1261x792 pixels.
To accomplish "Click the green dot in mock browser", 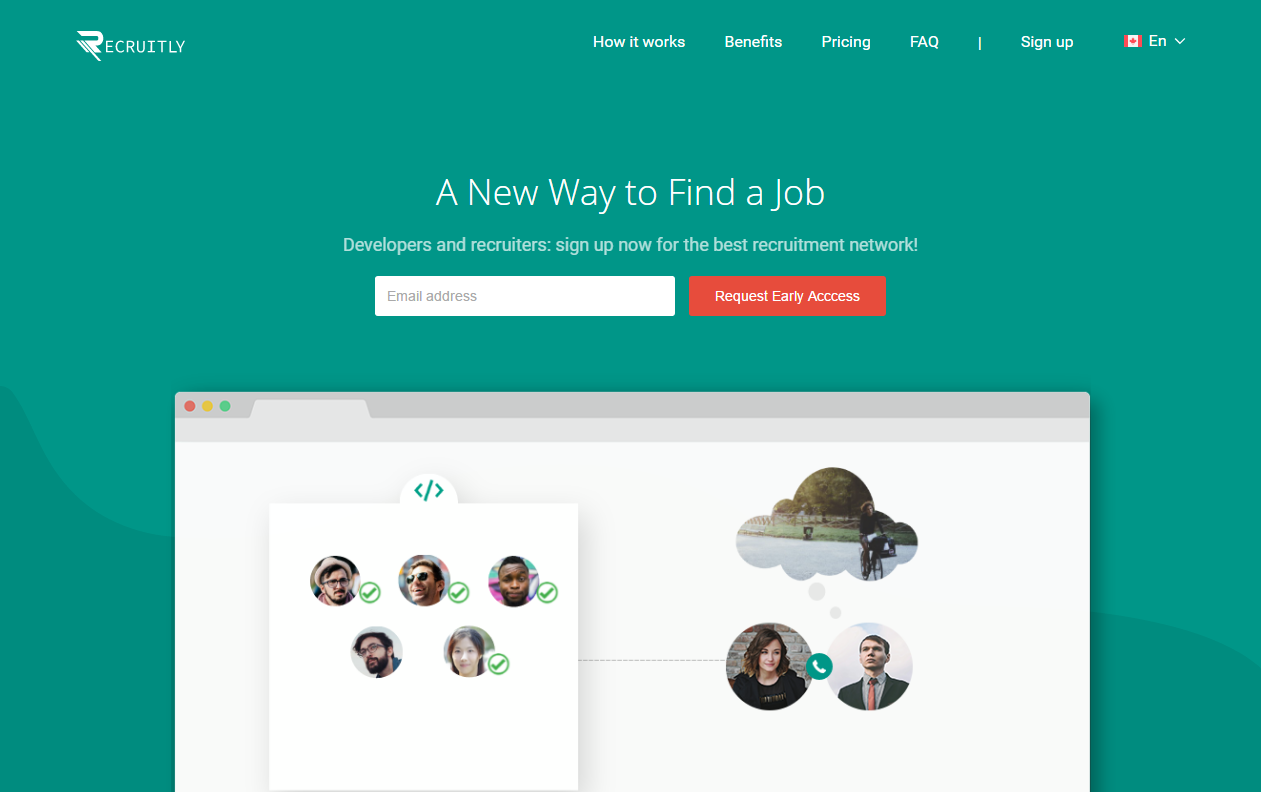I will (225, 406).
